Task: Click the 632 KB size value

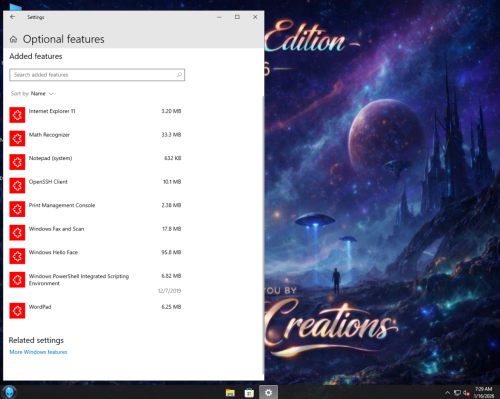Action: pyautogui.click(x=173, y=158)
